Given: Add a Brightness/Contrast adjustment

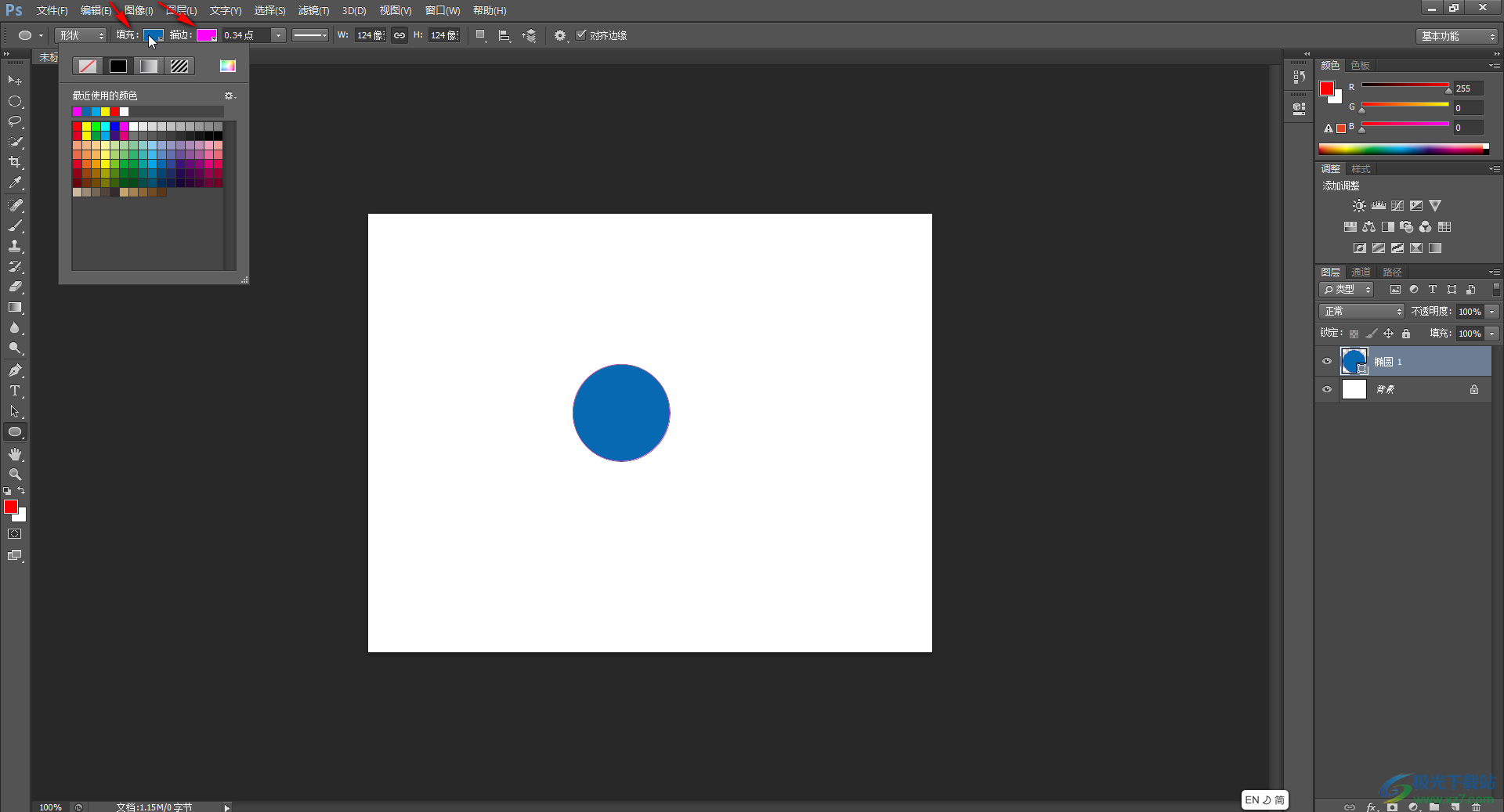Looking at the screenshot, I should coord(1359,206).
